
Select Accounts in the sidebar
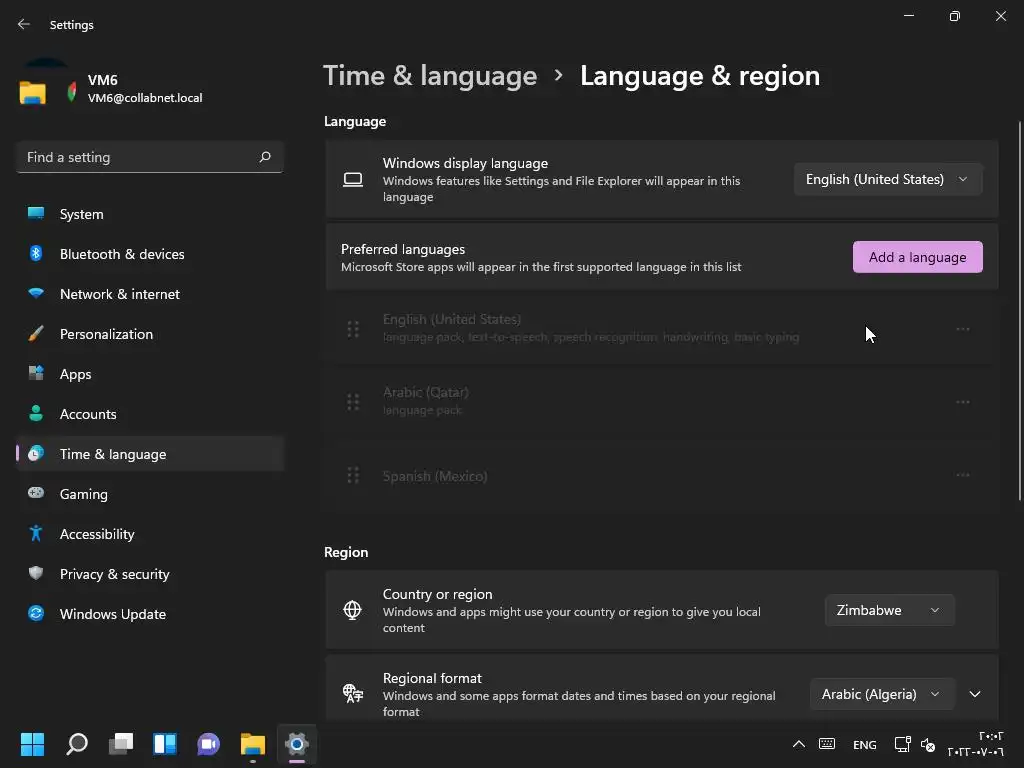[150, 414]
